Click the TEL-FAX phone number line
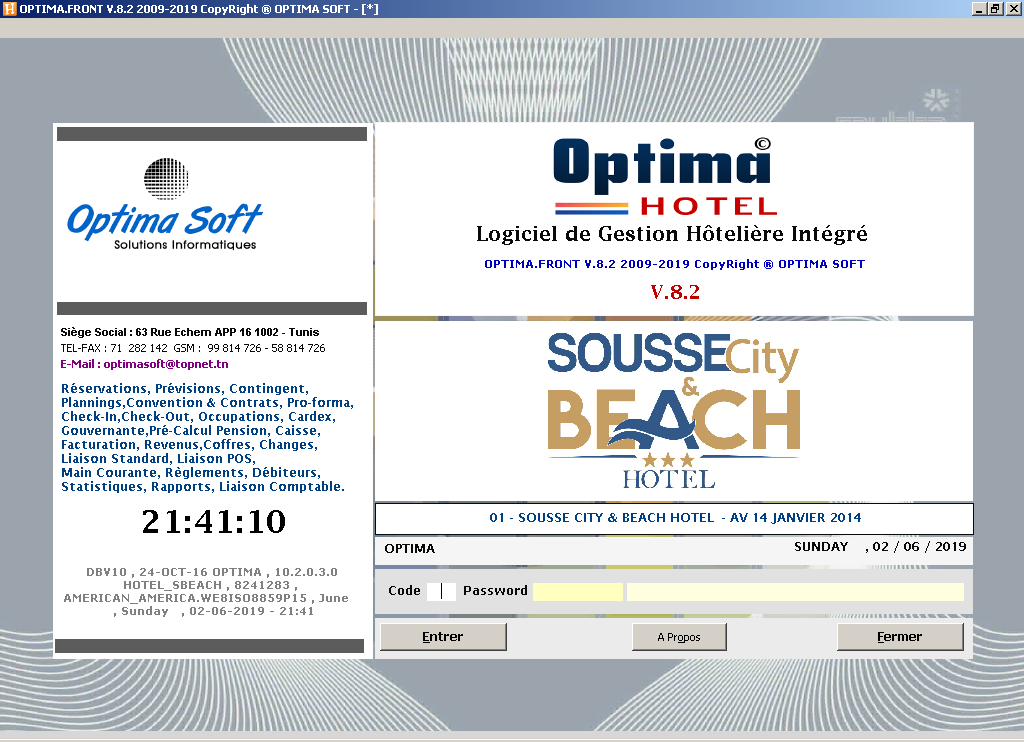The height and width of the screenshot is (742, 1024). (x=193, y=348)
